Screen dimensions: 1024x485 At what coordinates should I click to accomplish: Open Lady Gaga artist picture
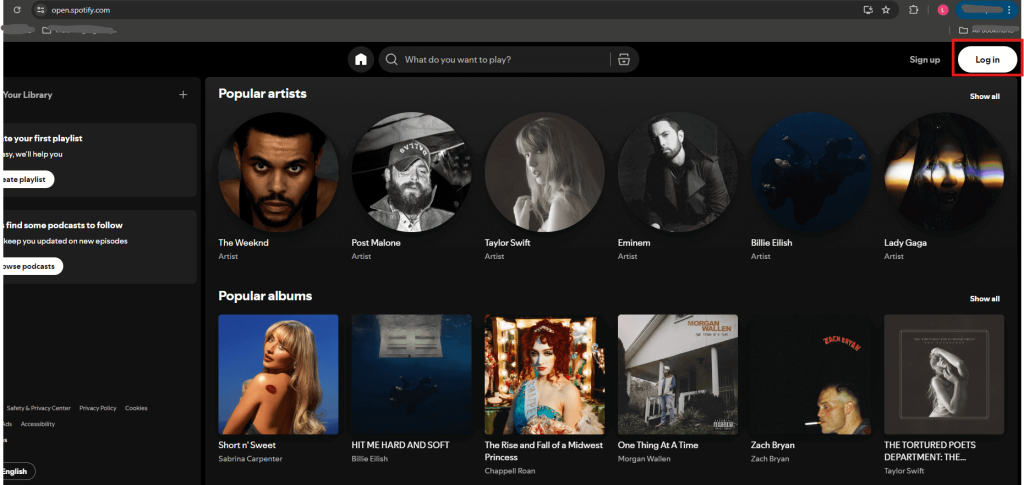click(944, 172)
